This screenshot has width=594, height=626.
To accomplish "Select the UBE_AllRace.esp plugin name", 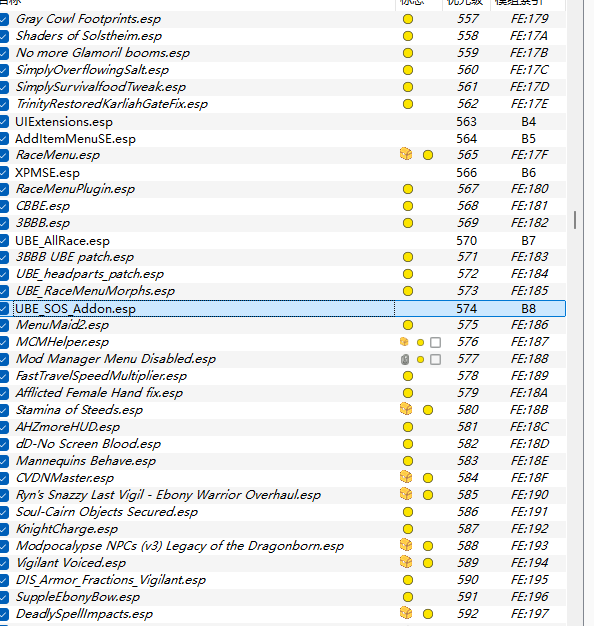I will tap(62, 241).
